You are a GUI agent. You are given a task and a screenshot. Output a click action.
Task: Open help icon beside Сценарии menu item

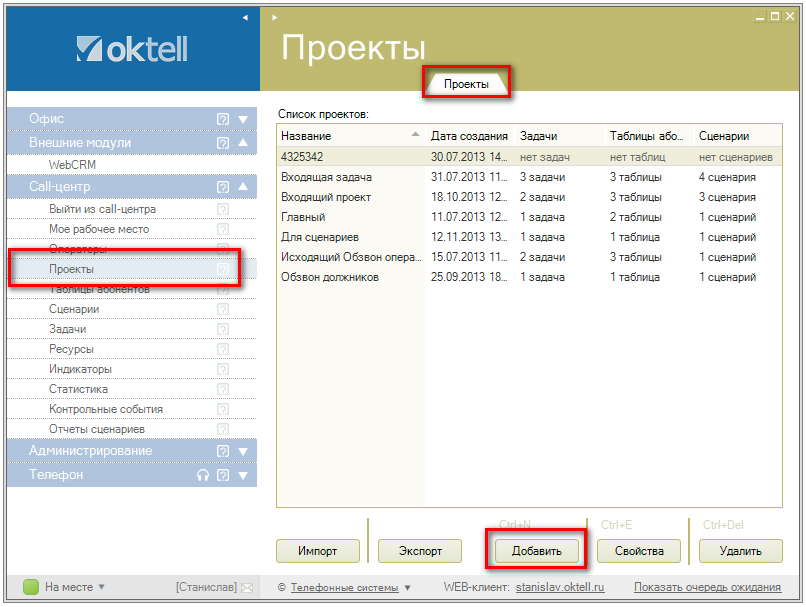coord(223,310)
